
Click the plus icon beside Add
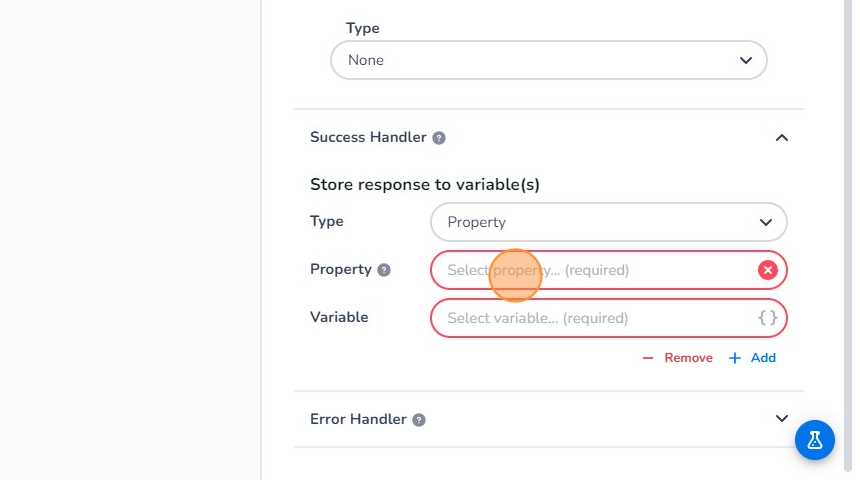coord(735,358)
